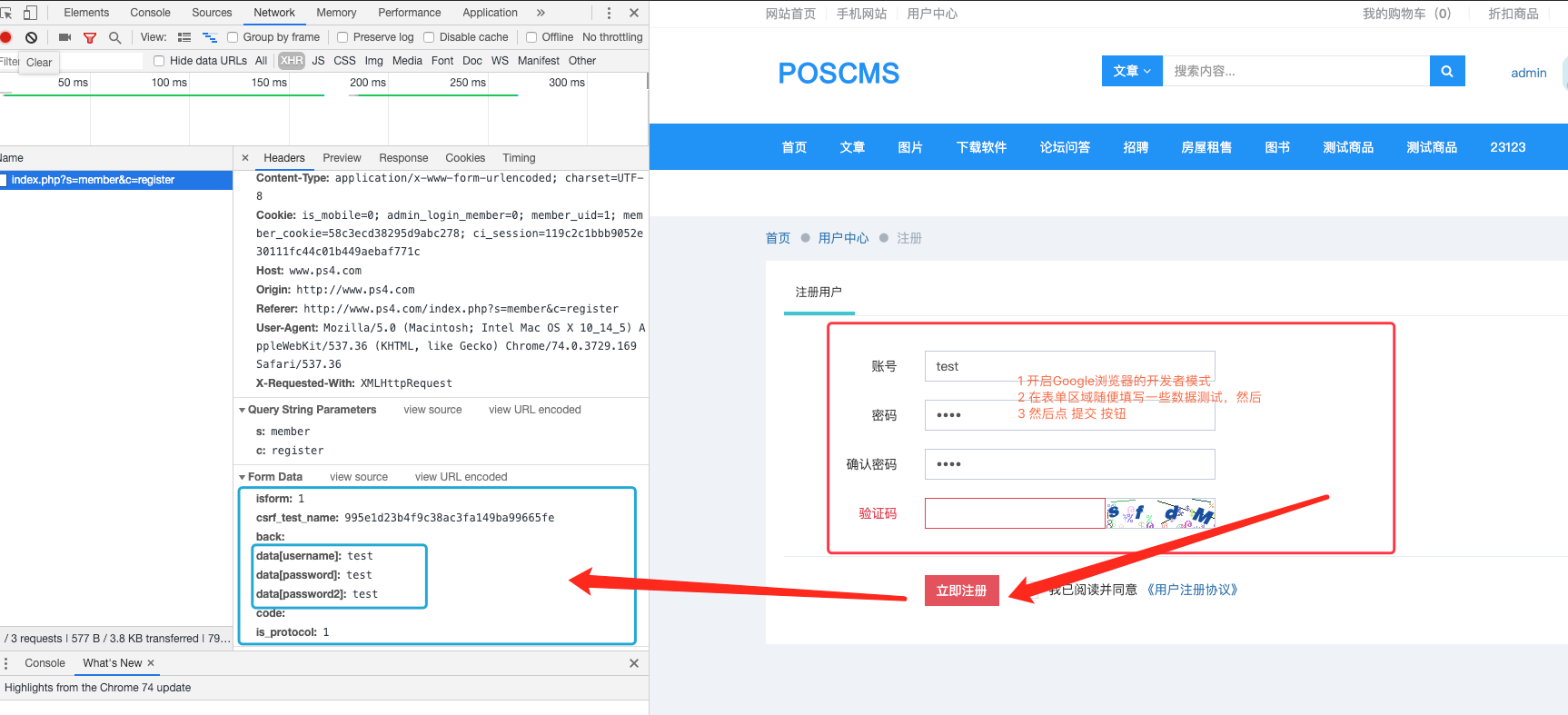The height and width of the screenshot is (715, 1568).
Task: Activate the element inspector arrow icon
Action: [x=6, y=13]
